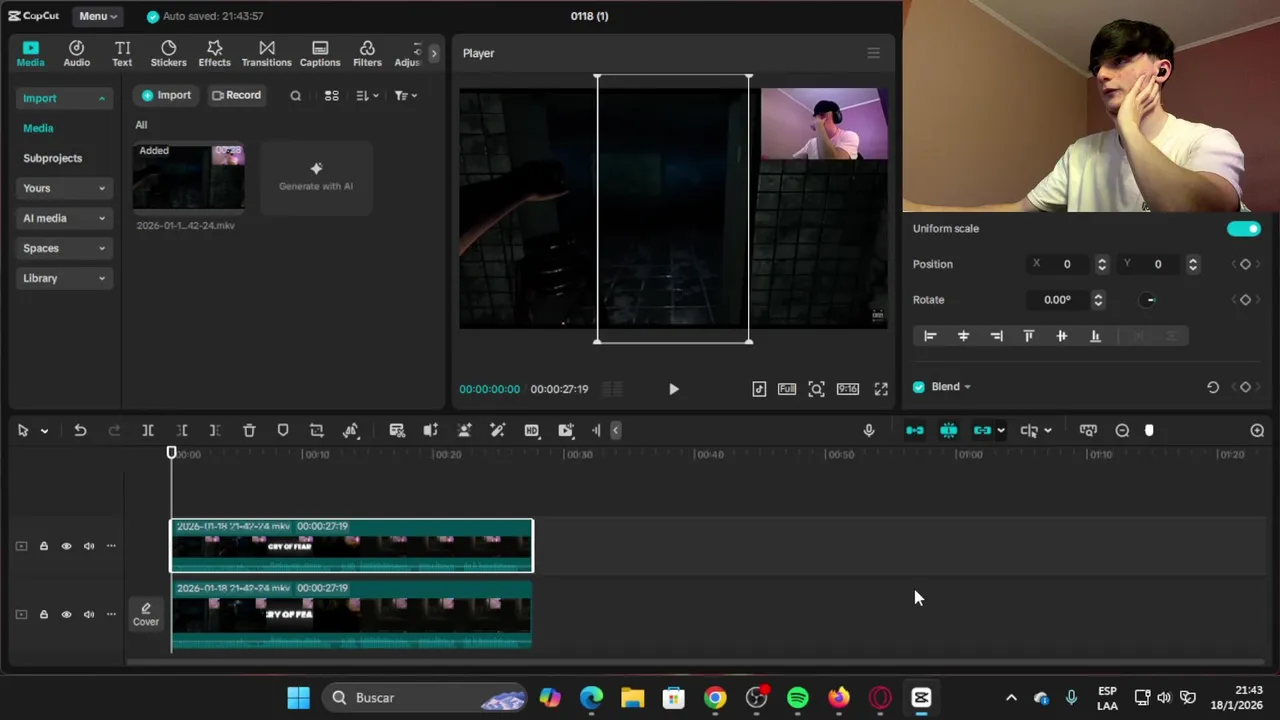Search media with the magnifier icon
Image resolution: width=1280 pixels, height=720 pixels.
pyautogui.click(x=295, y=96)
